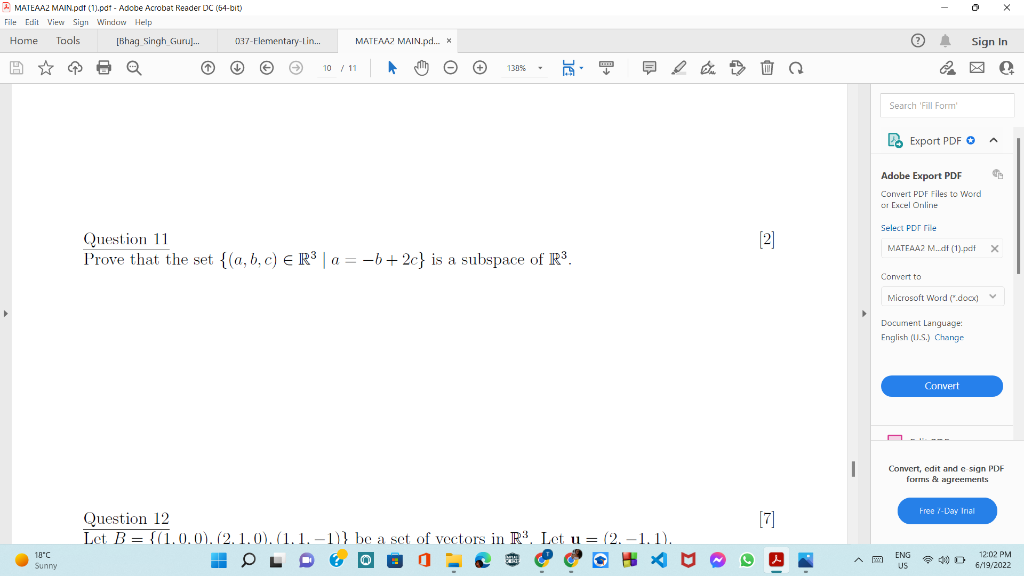Open the Fill & Sign tool
This screenshot has height=576, width=1024.
point(708,67)
